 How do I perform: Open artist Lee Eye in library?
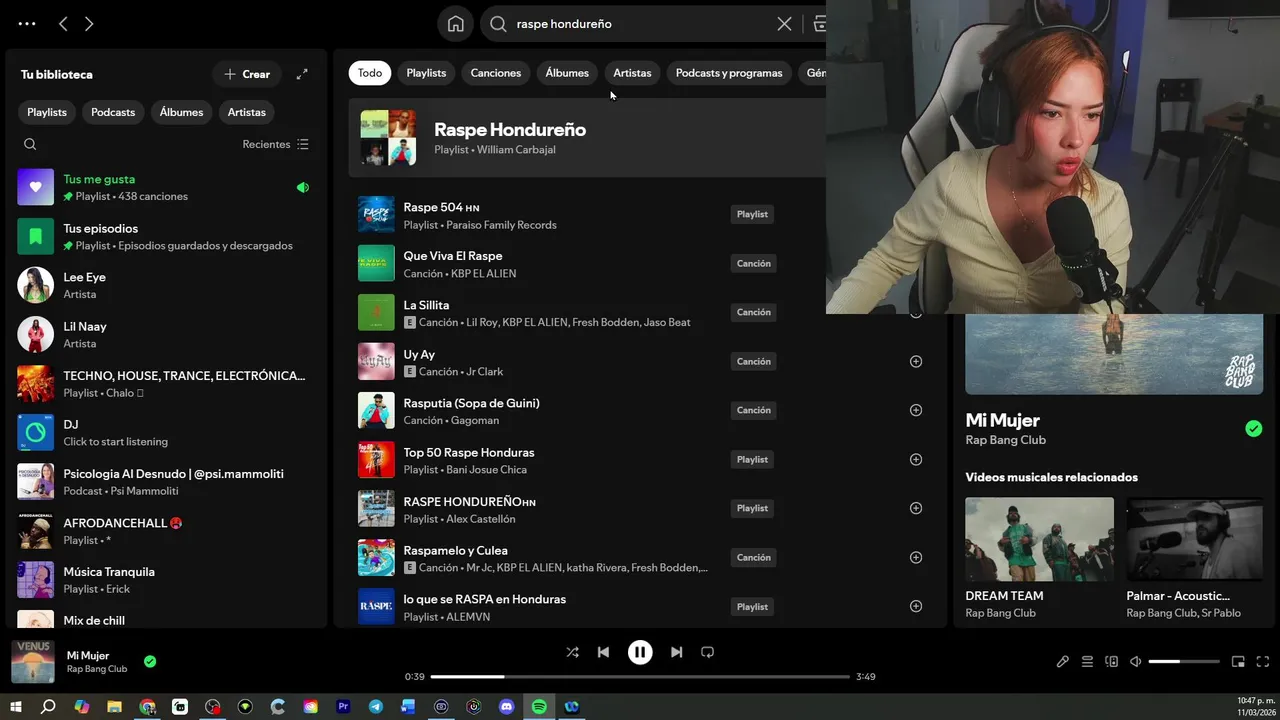click(x=165, y=285)
